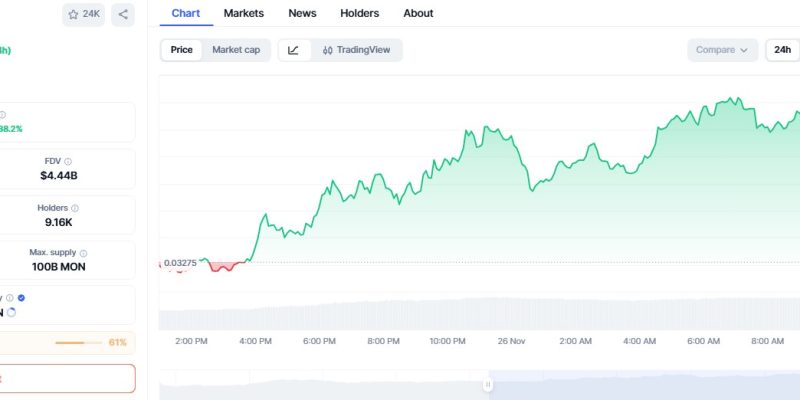
Task: Click the range selector handle on mini chart
Action: 489,385
